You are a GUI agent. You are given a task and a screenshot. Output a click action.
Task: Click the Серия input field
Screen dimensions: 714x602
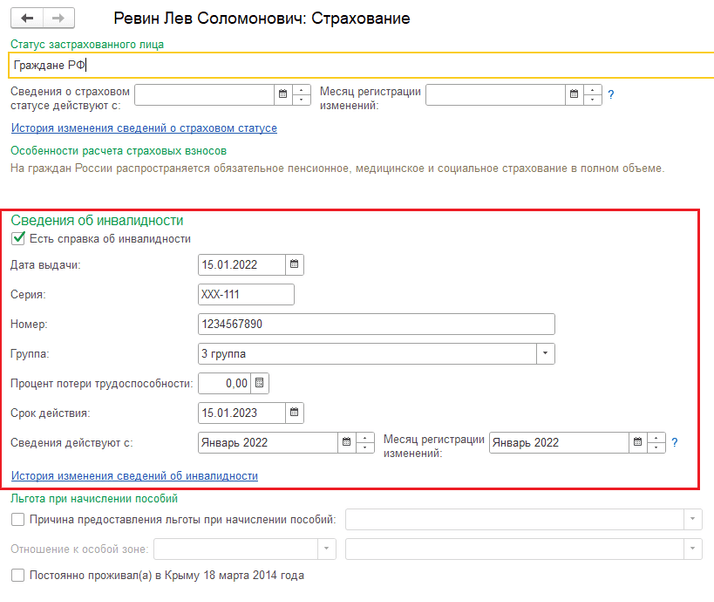pyautogui.click(x=246, y=294)
